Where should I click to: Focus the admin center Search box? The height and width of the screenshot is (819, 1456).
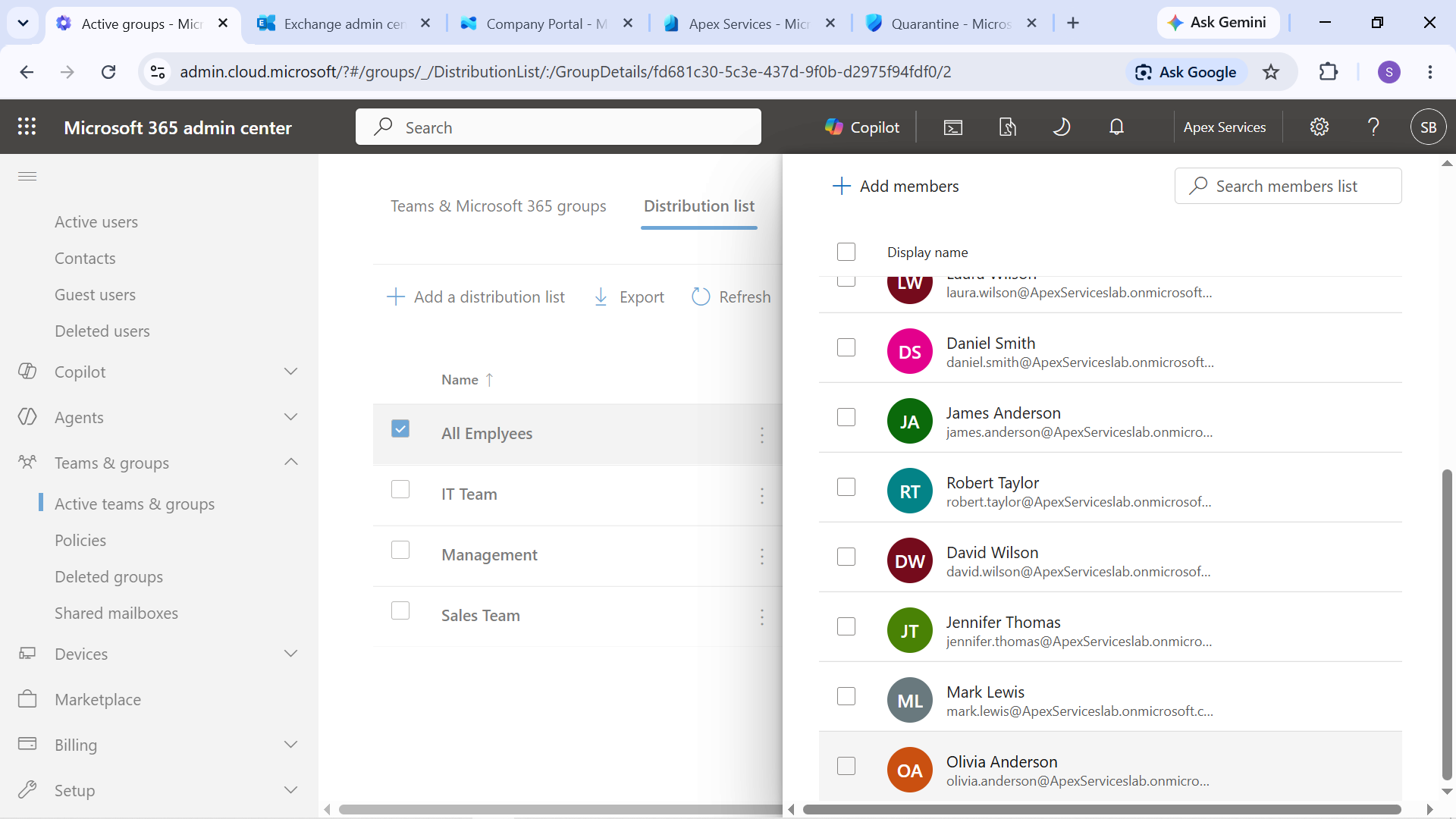click(x=558, y=127)
